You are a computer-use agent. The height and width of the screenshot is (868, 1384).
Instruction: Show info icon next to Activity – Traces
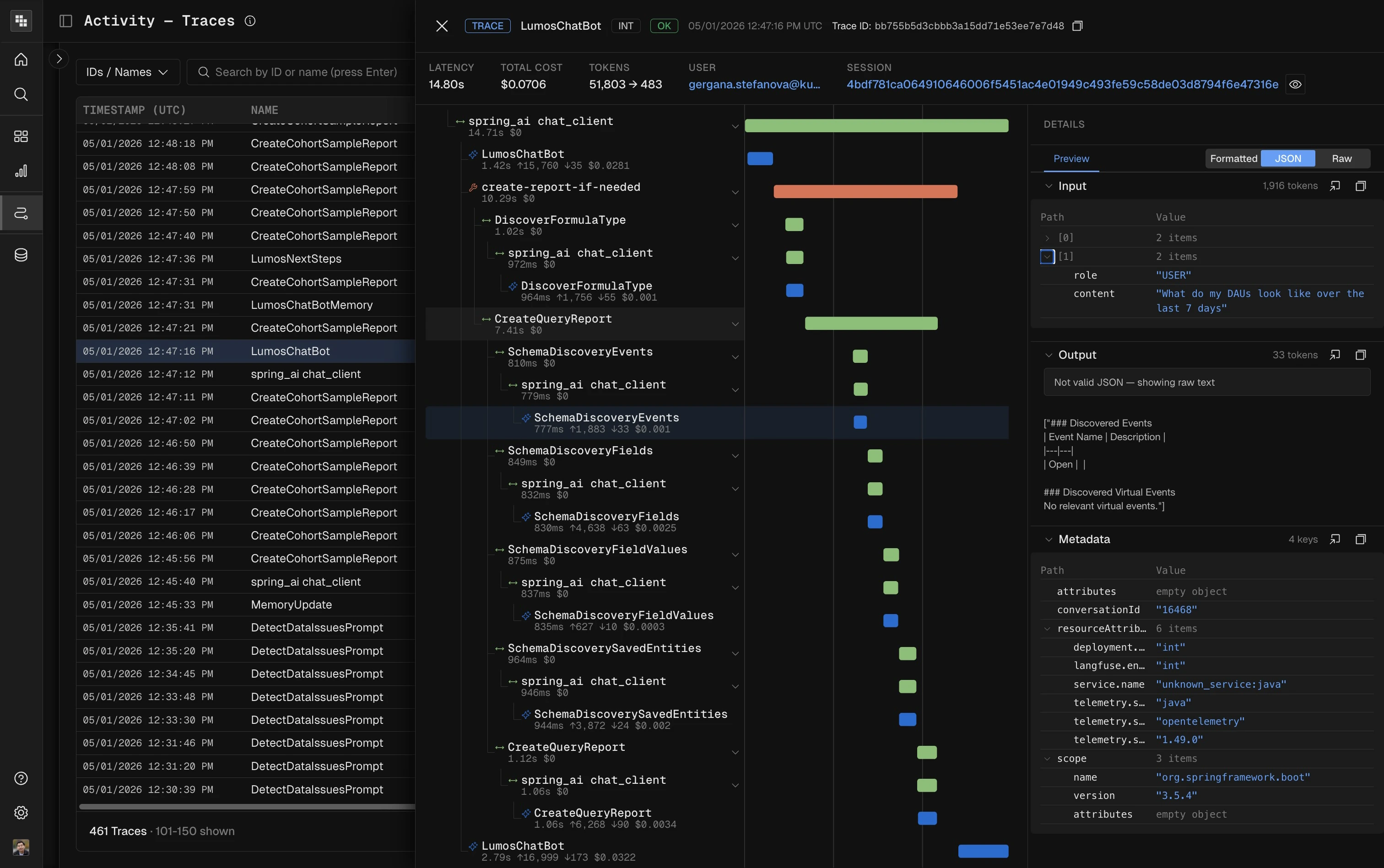coord(250,21)
